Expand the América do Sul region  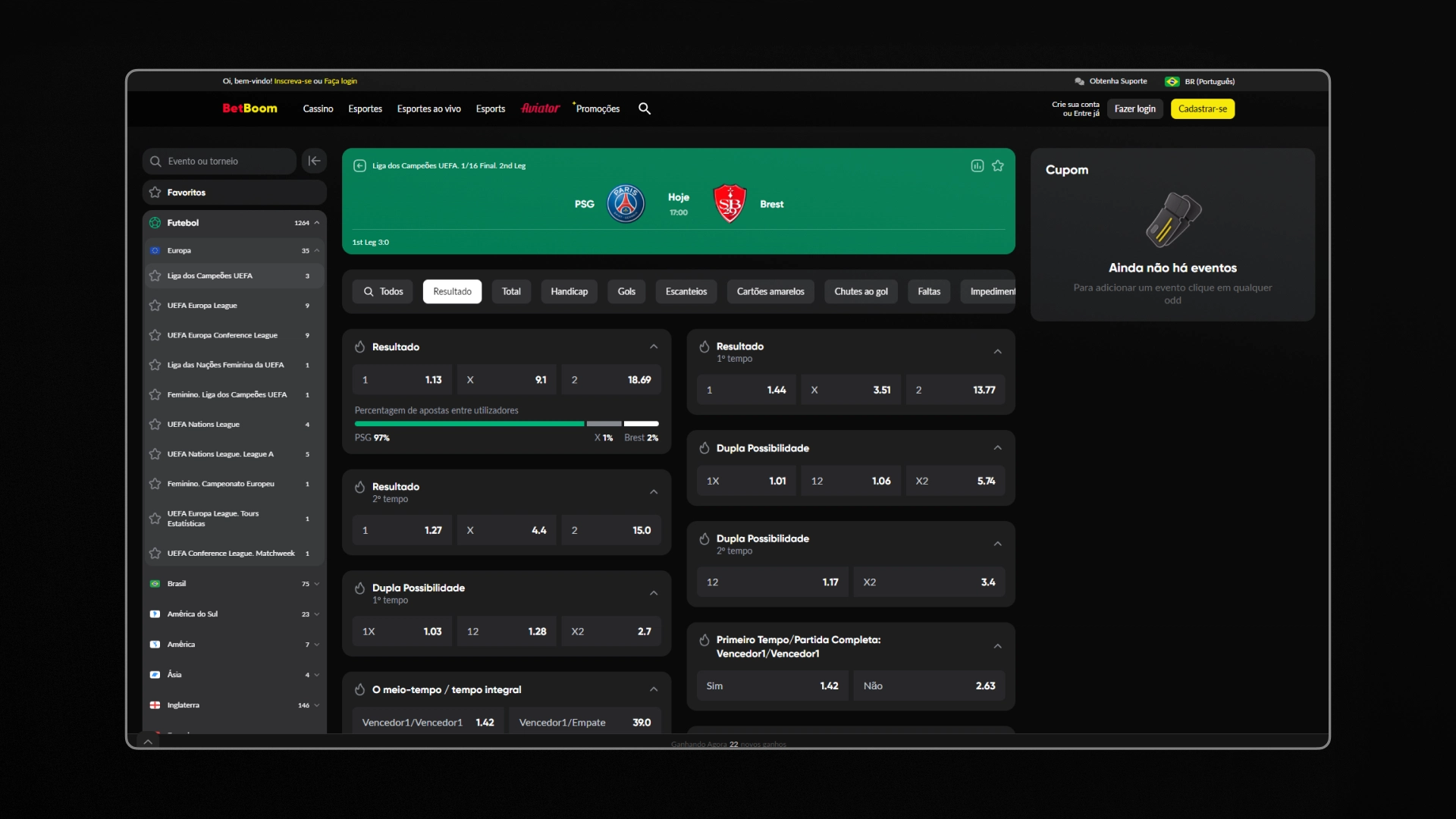(317, 614)
